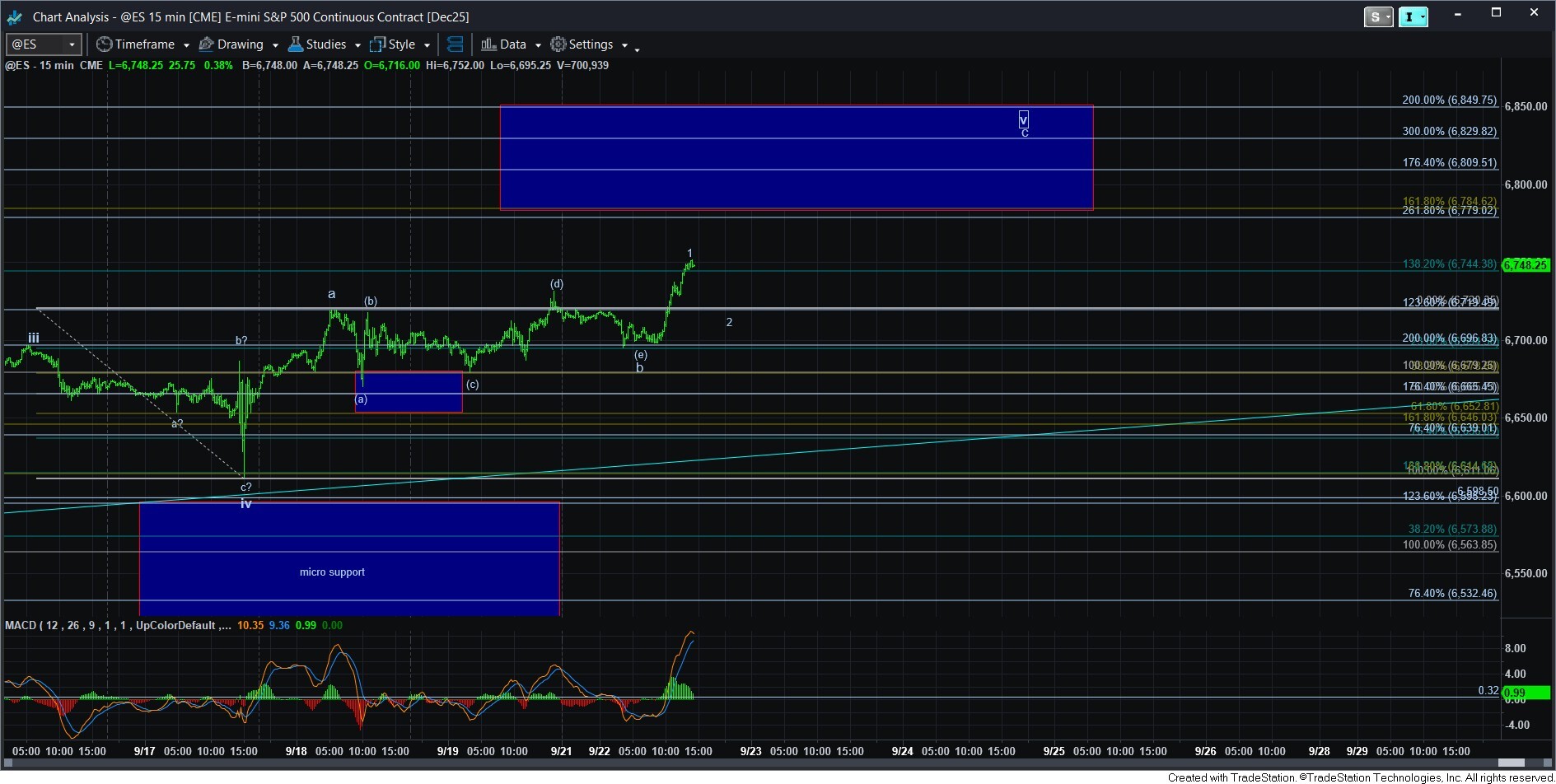Image resolution: width=1556 pixels, height=784 pixels.
Task: Click the MACD value 10.35
Action: 250,625
